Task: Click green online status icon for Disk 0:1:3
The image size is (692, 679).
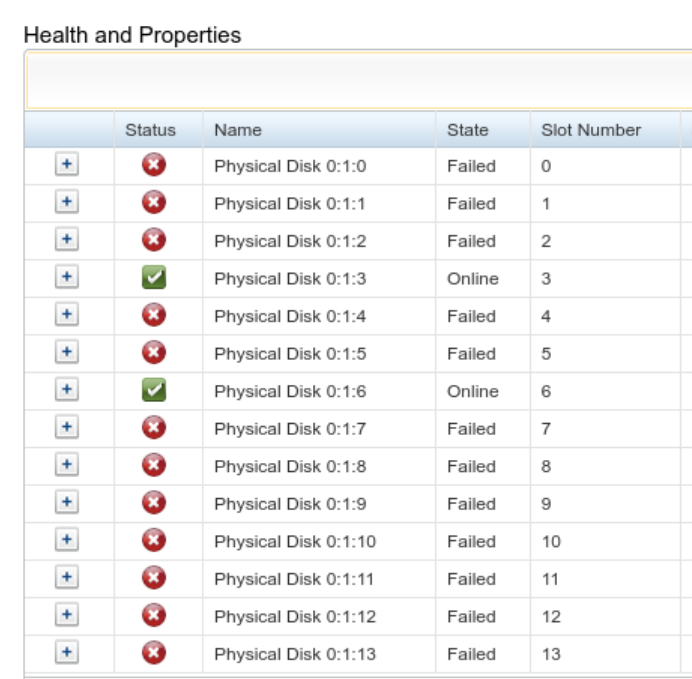Action: pyautogui.click(x=154, y=279)
